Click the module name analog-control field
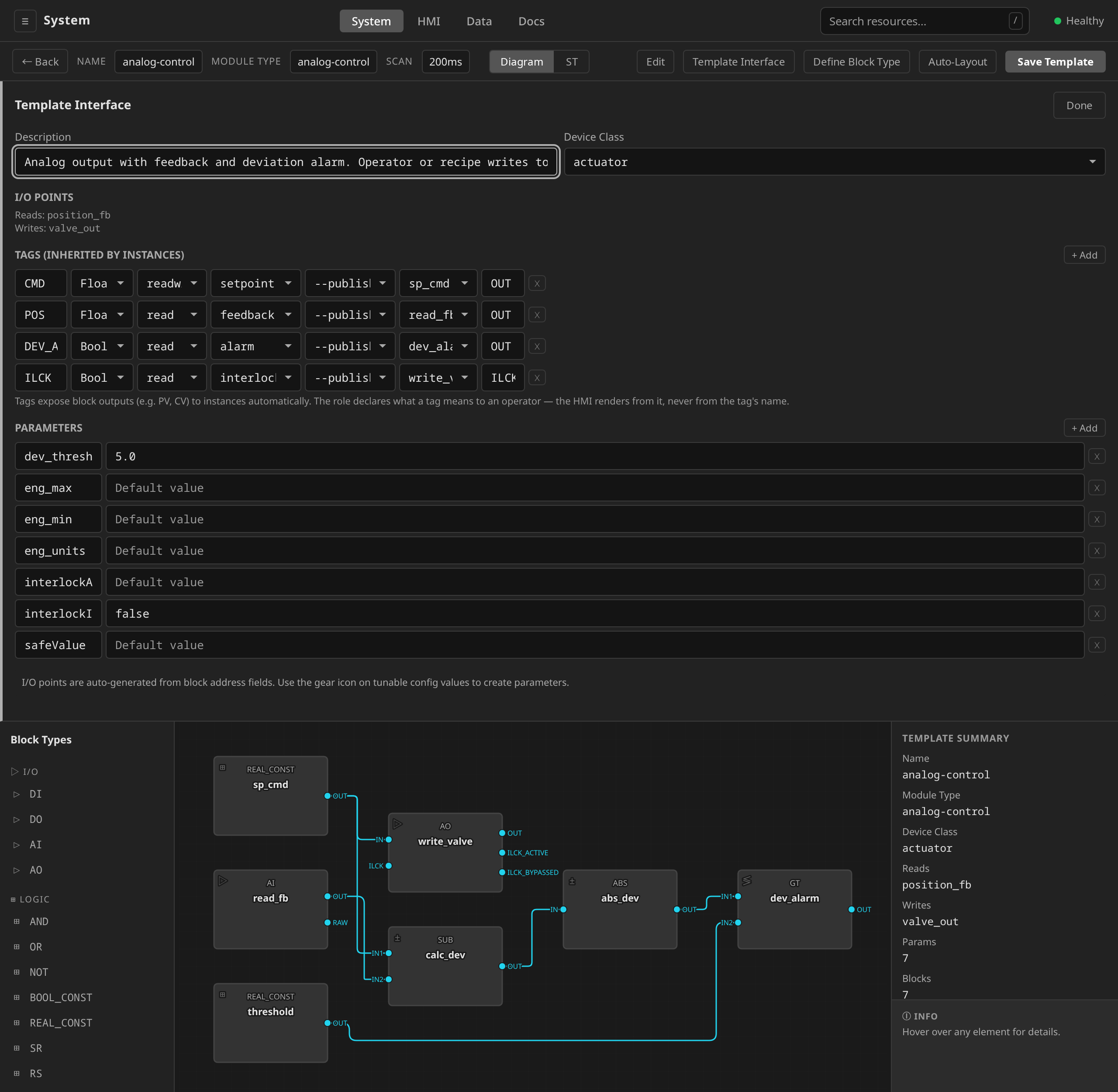 [158, 62]
